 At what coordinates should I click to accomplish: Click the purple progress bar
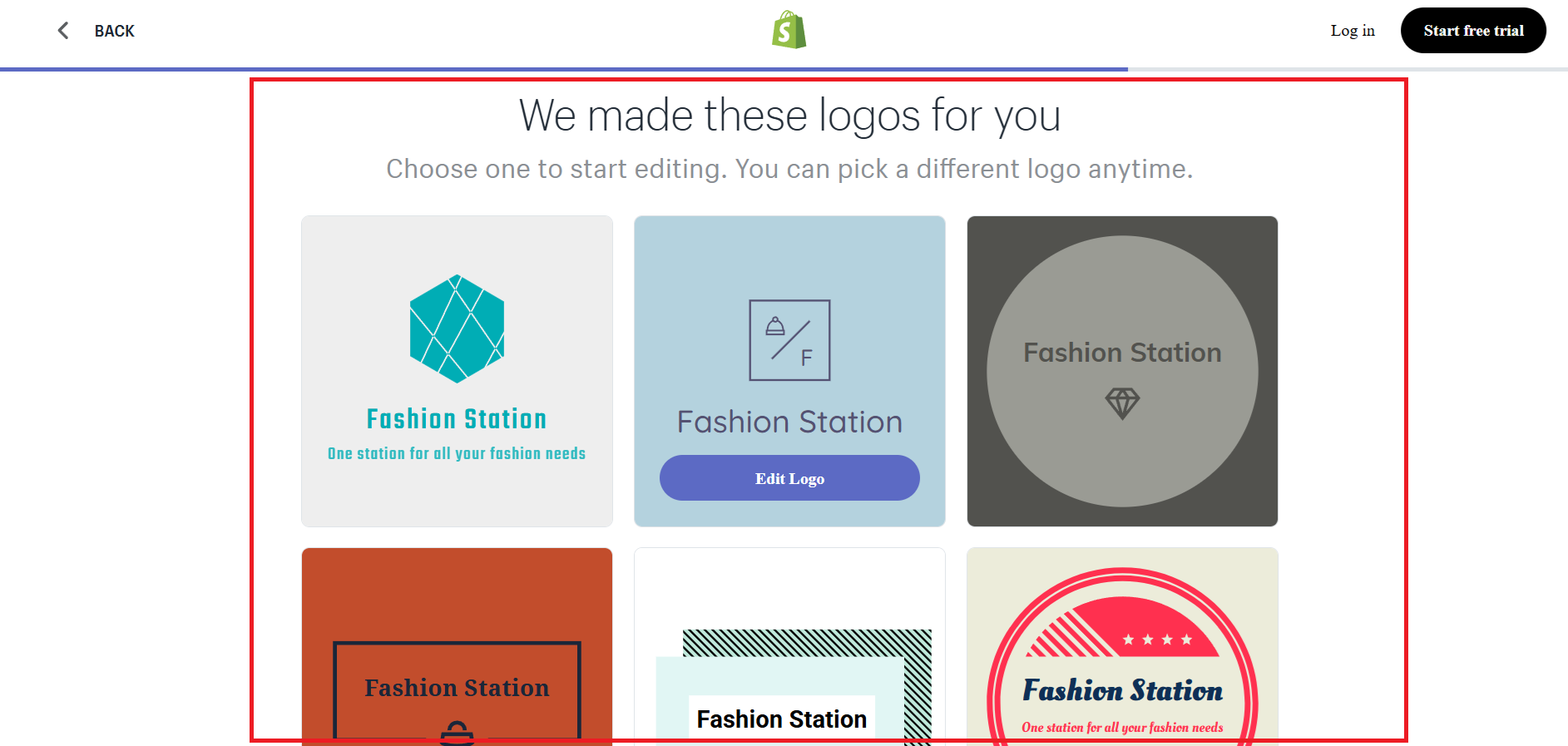pos(563,69)
